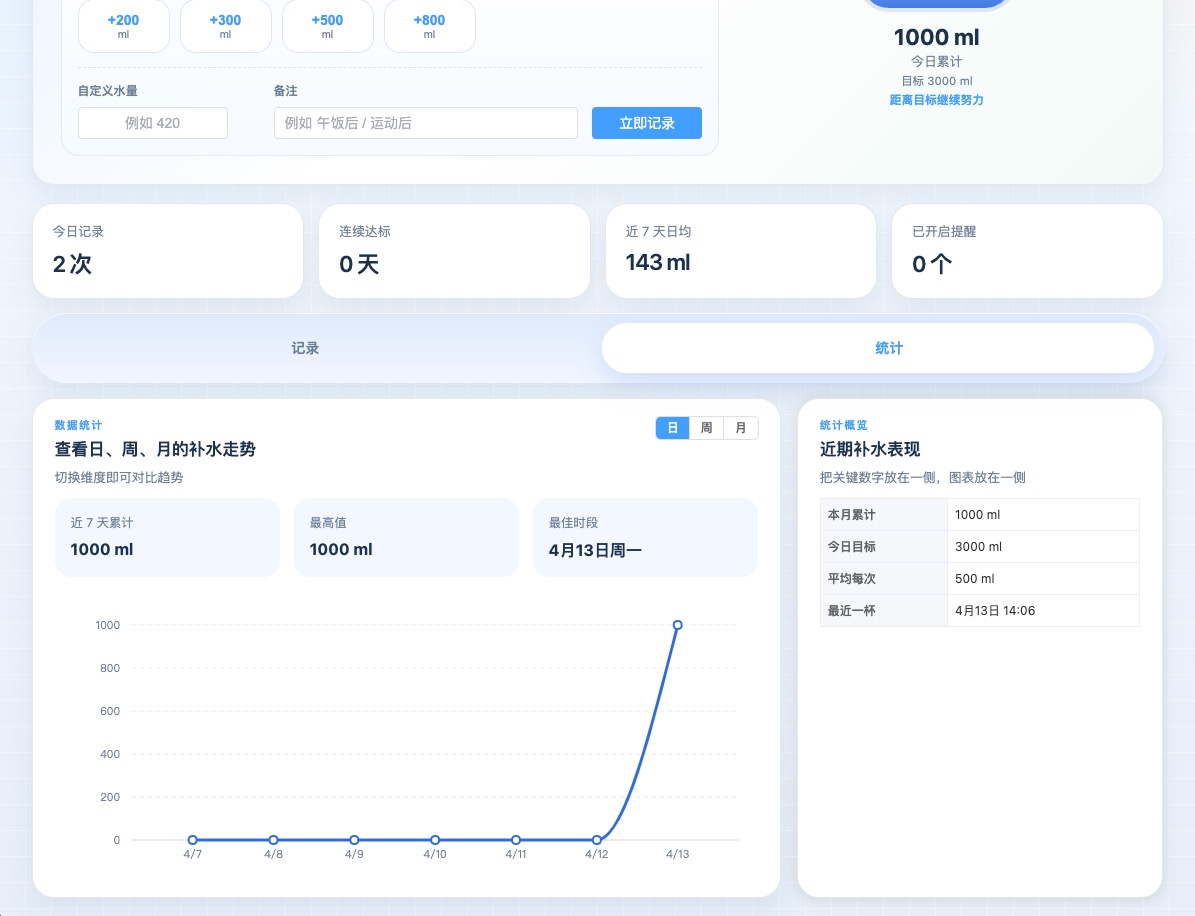Switch to the 记录 tab
This screenshot has height=916, width=1195.
(305, 348)
